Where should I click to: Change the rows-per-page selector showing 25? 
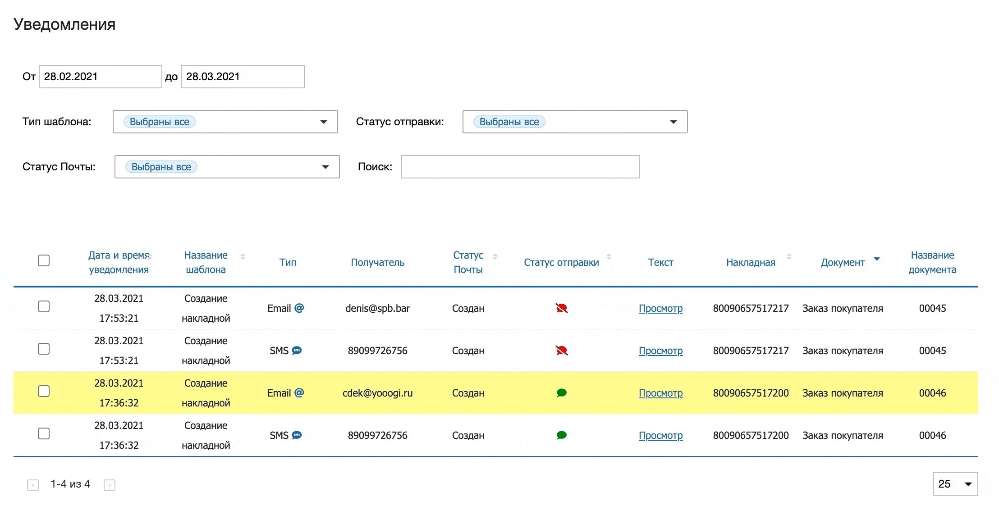[x=955, y=484]
